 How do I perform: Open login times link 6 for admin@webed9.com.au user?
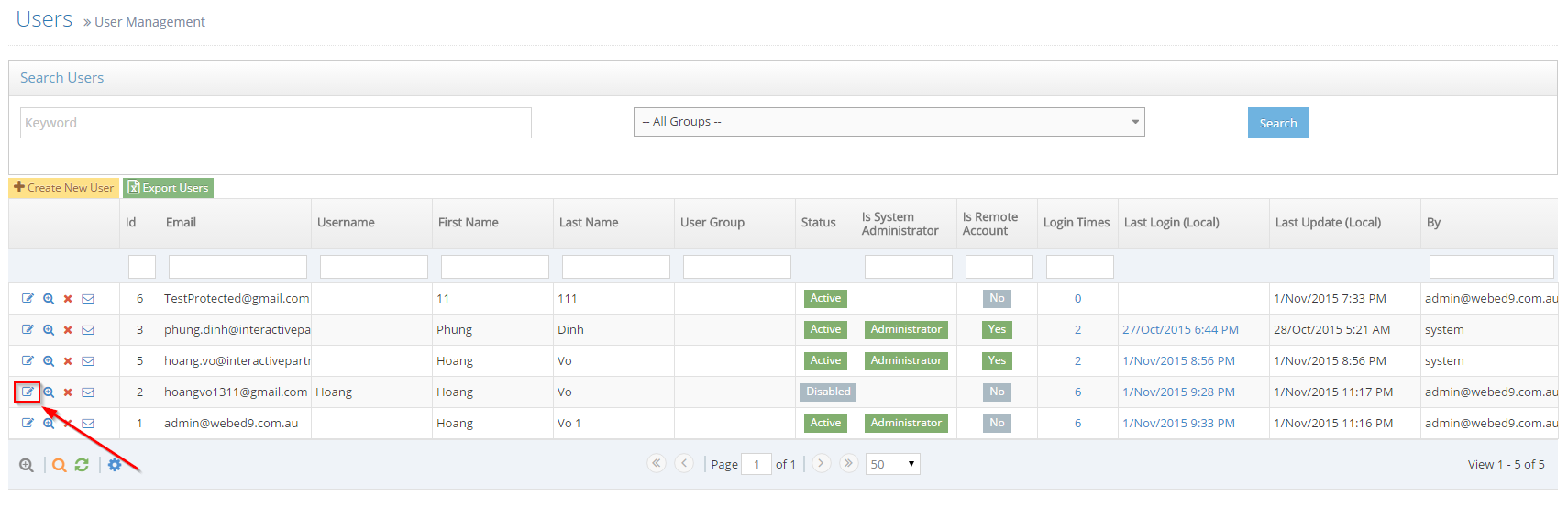[1077, 424]
